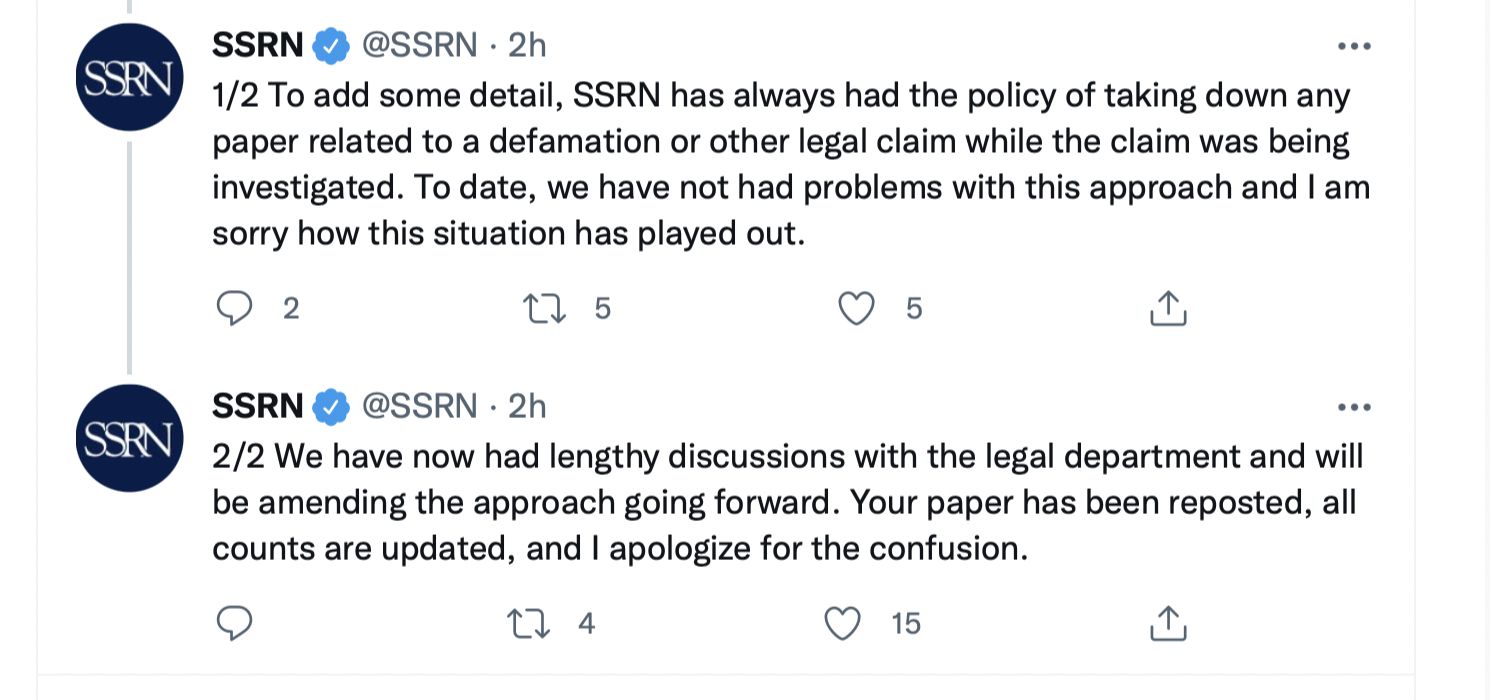Screen dimensions: 1490x700
Task: Reply to the 1/2 SSRN tweet
Action: click(234, 309)
